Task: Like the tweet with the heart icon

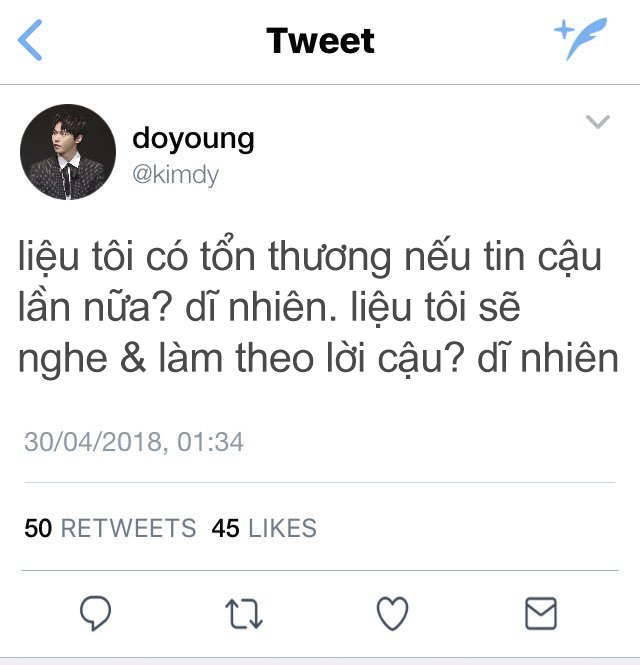Action: click(x=392, y=613)
